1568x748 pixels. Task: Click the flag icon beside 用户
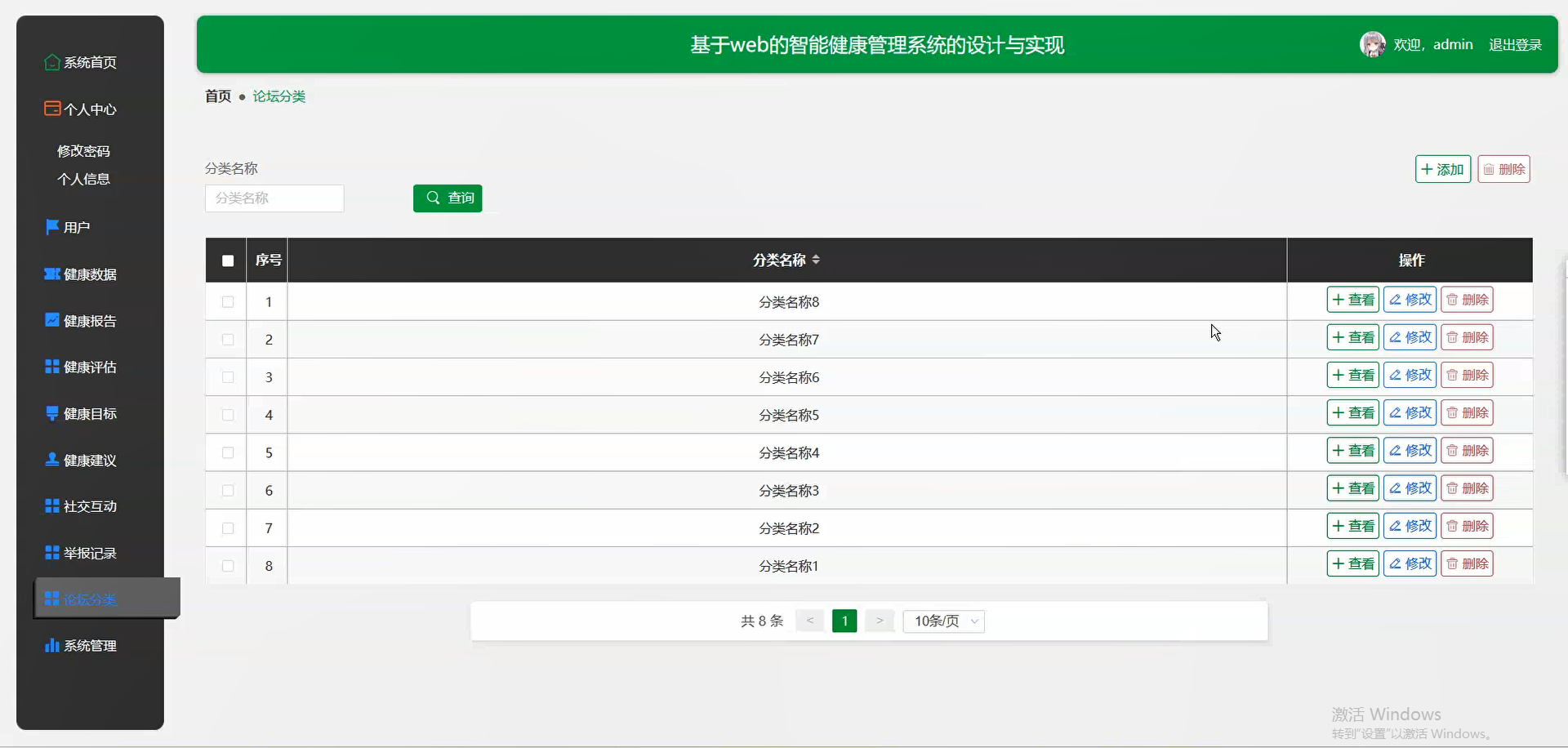click(x=52, y=227)
